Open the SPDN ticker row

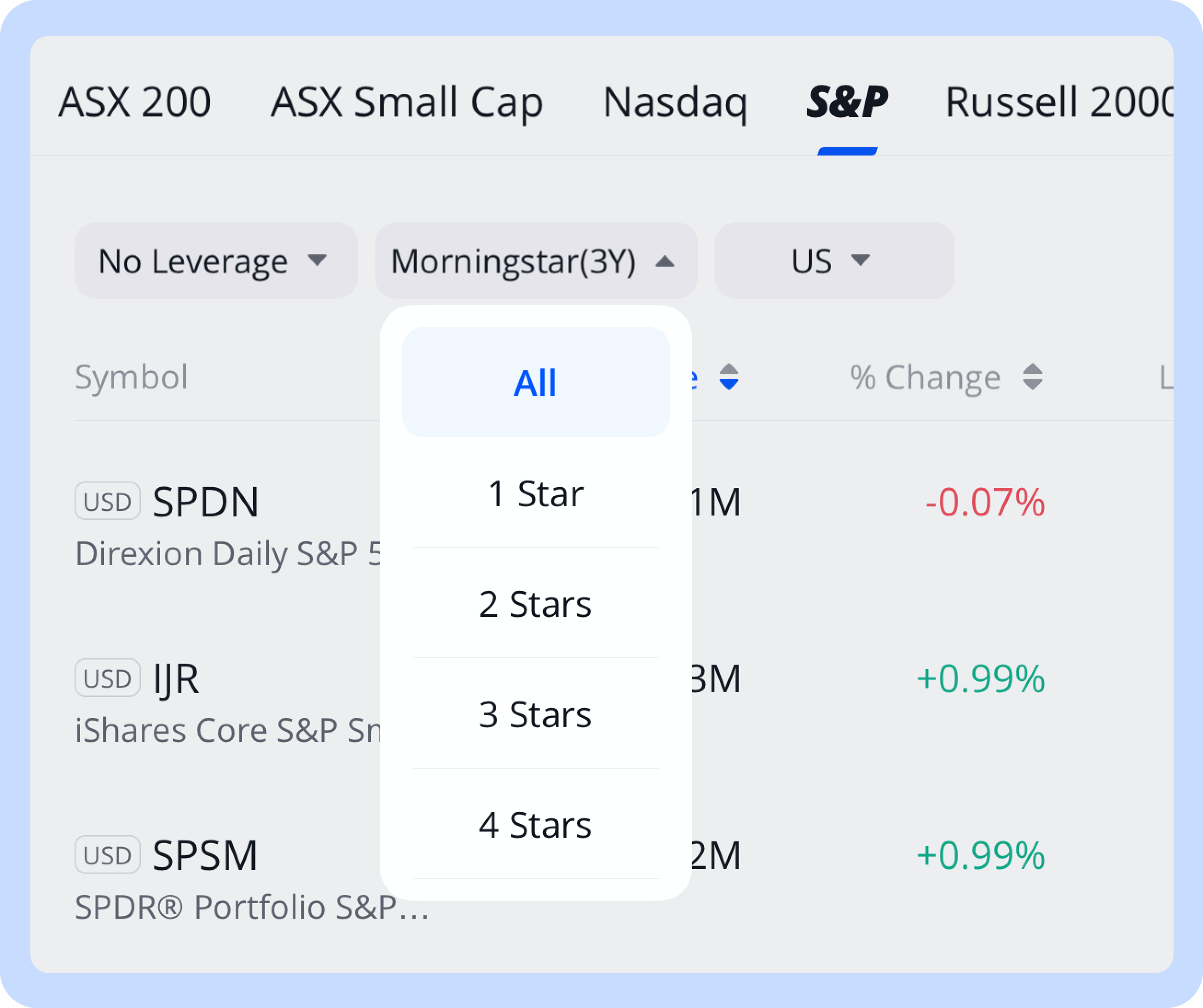click(206, 502)
